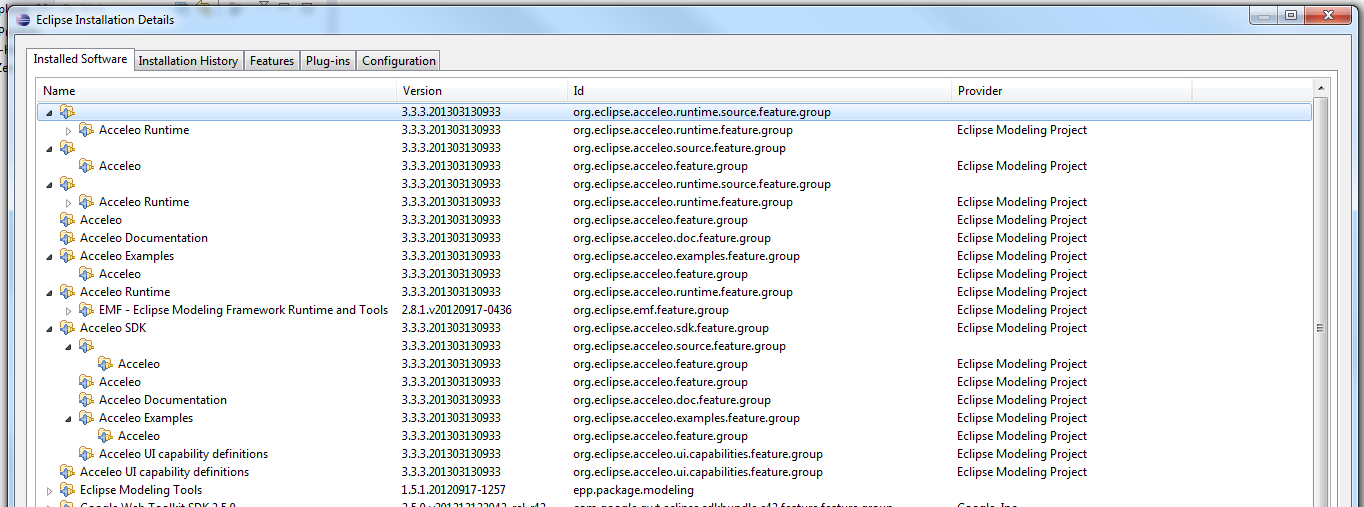Sort by the Provider column header
The image size is (1364, 507).
(1072, 91)
